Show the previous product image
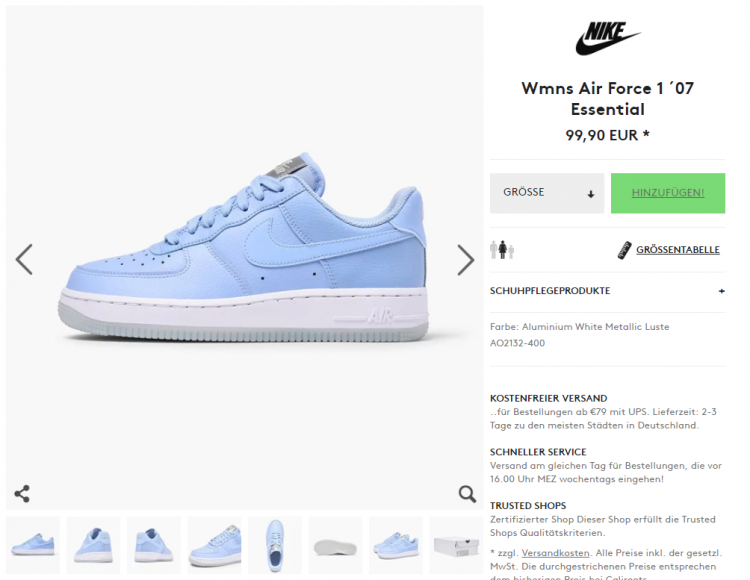The image size is (750, 580). (24, 260)
